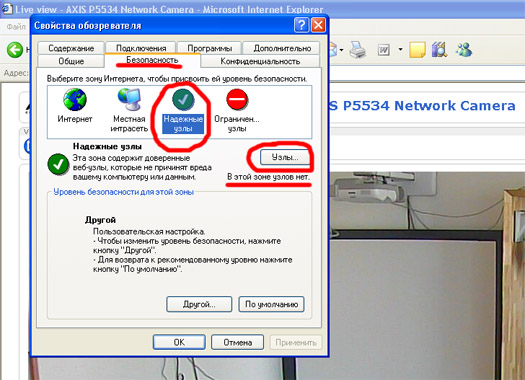This screenshot has height=380, width=525.
Task: Click the text 'В этой зоне узлов нет.'
Action: [268, 177]
